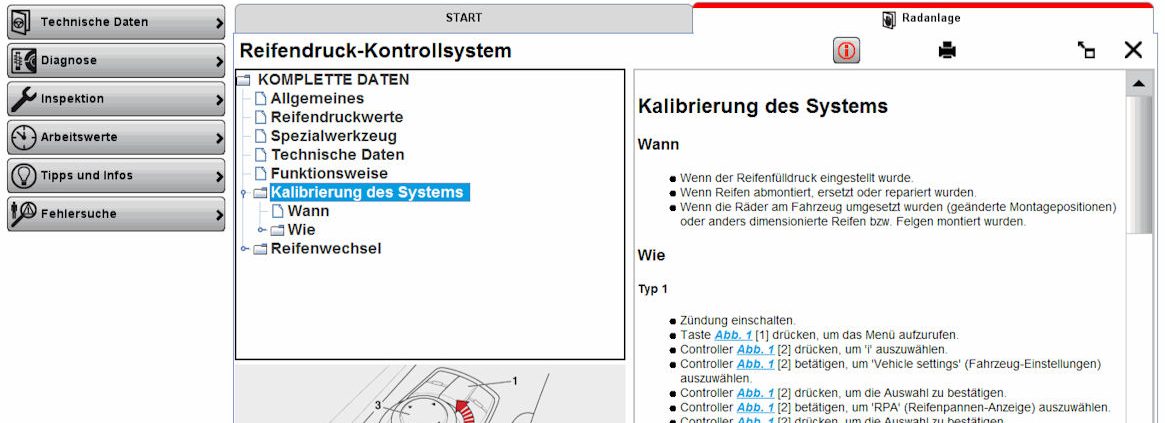Click the arrow on the Inspektion button

point(218,100)
